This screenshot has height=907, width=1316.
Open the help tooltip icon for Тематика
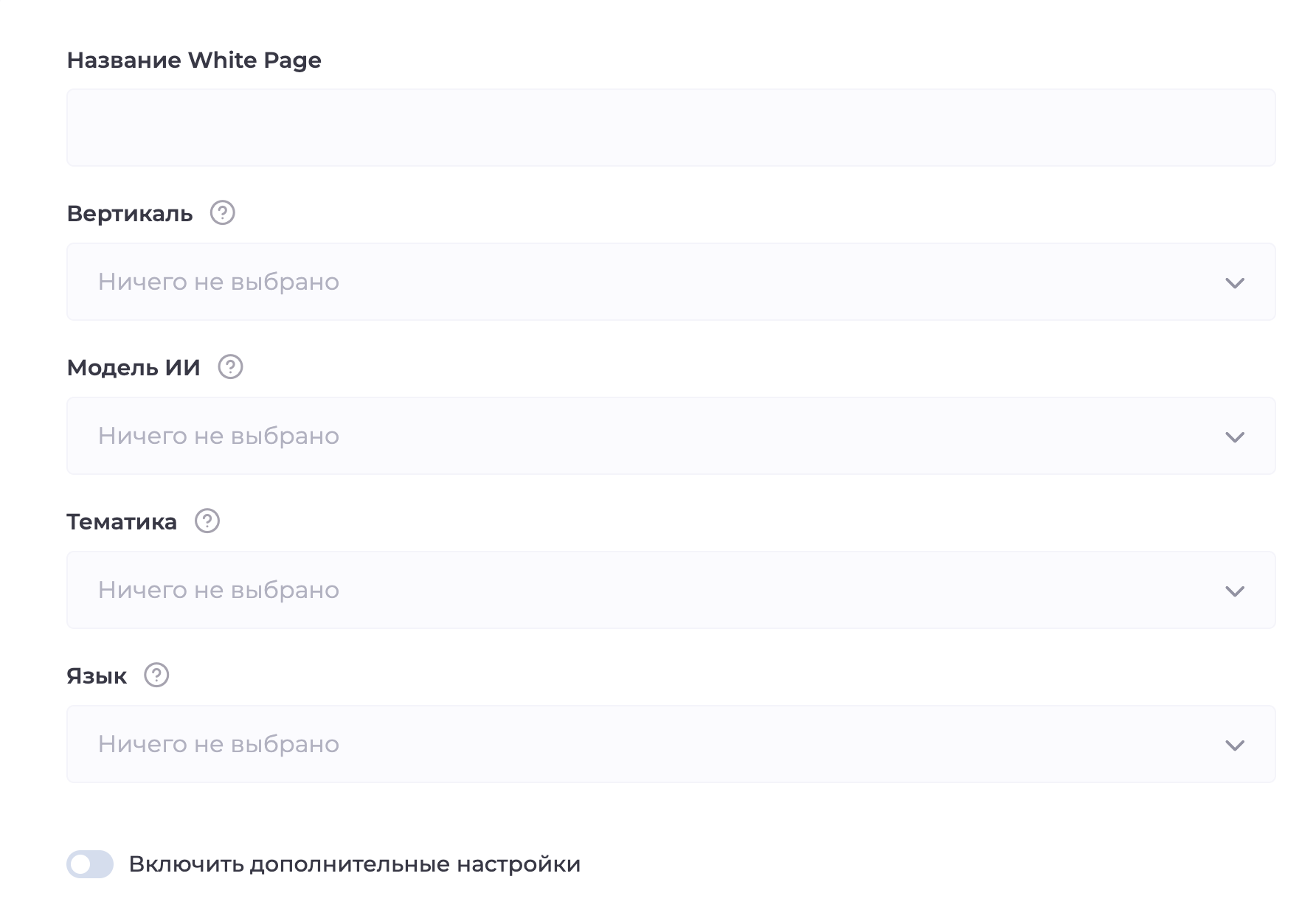click(x=207, y=521)
